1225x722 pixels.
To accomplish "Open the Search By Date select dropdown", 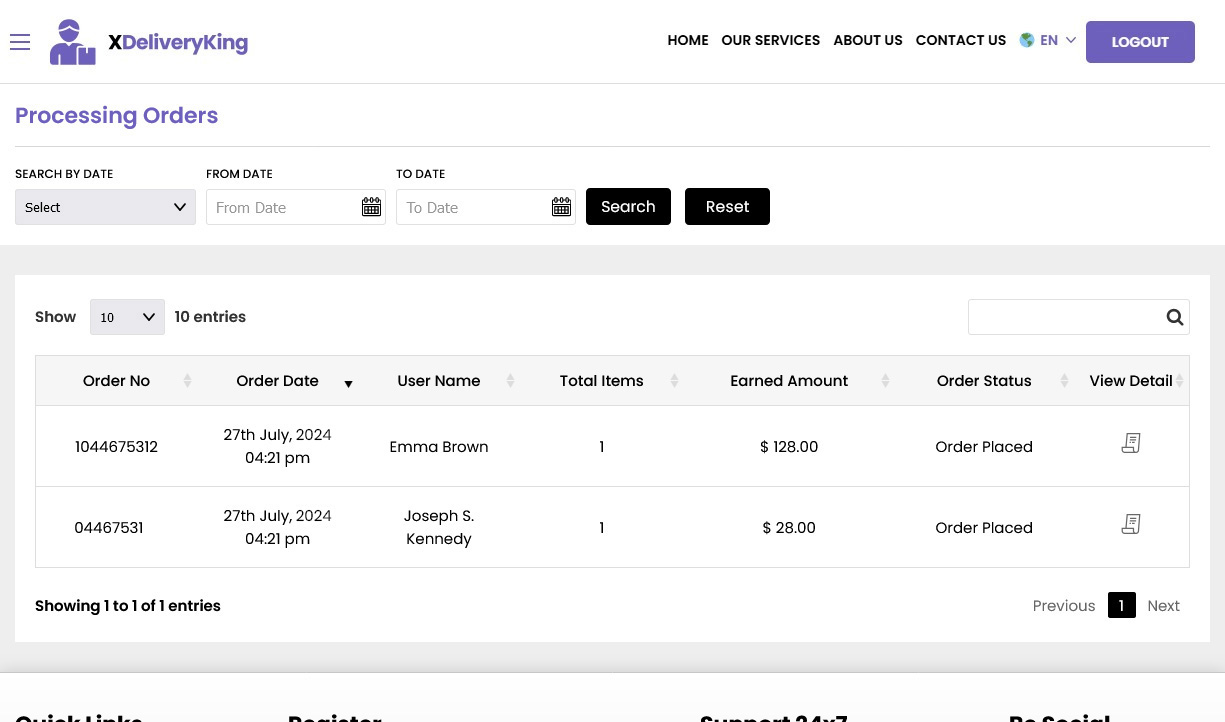I will click(x=105, y=207).
